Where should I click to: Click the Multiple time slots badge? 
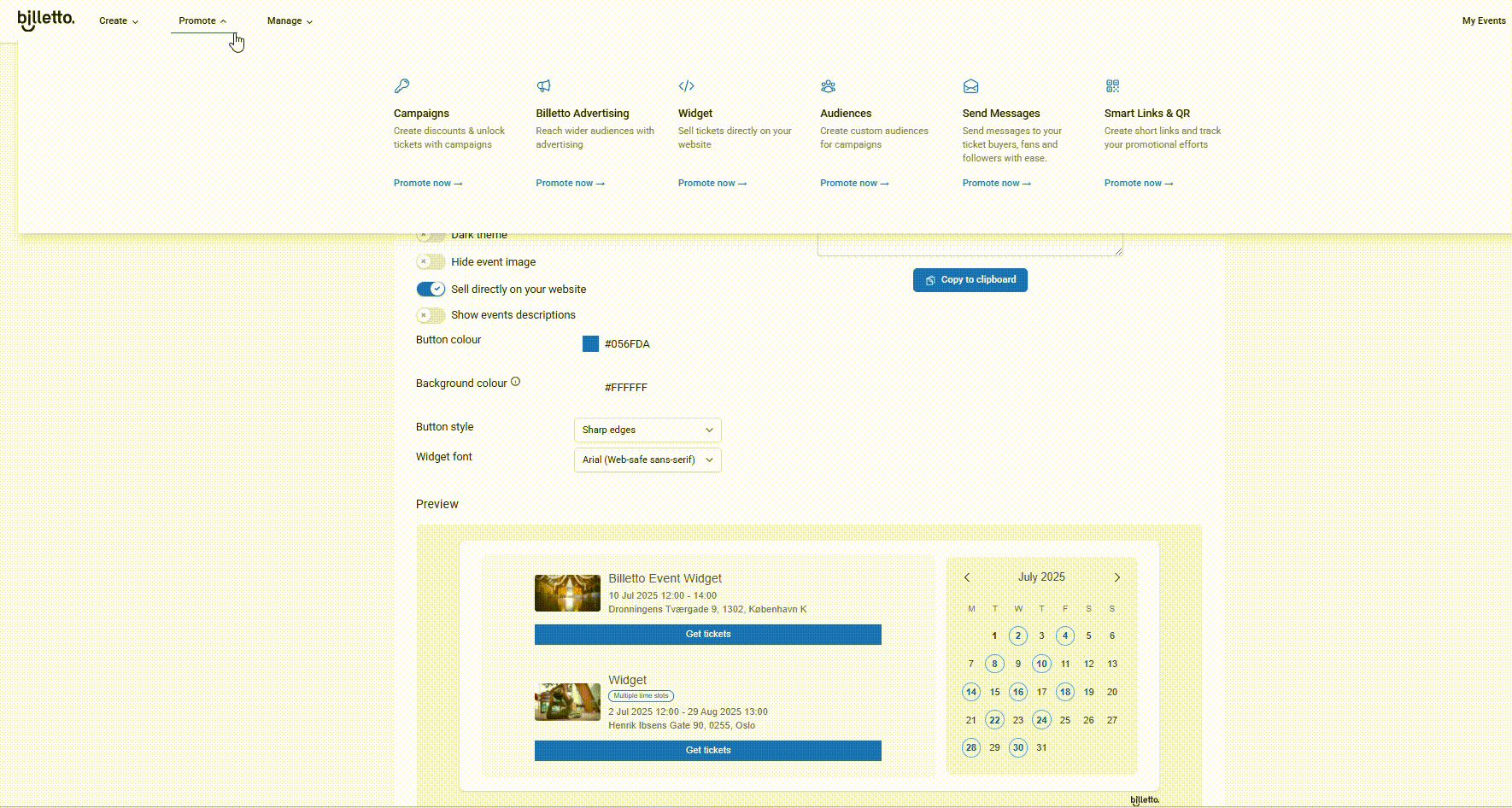point(641,696)
